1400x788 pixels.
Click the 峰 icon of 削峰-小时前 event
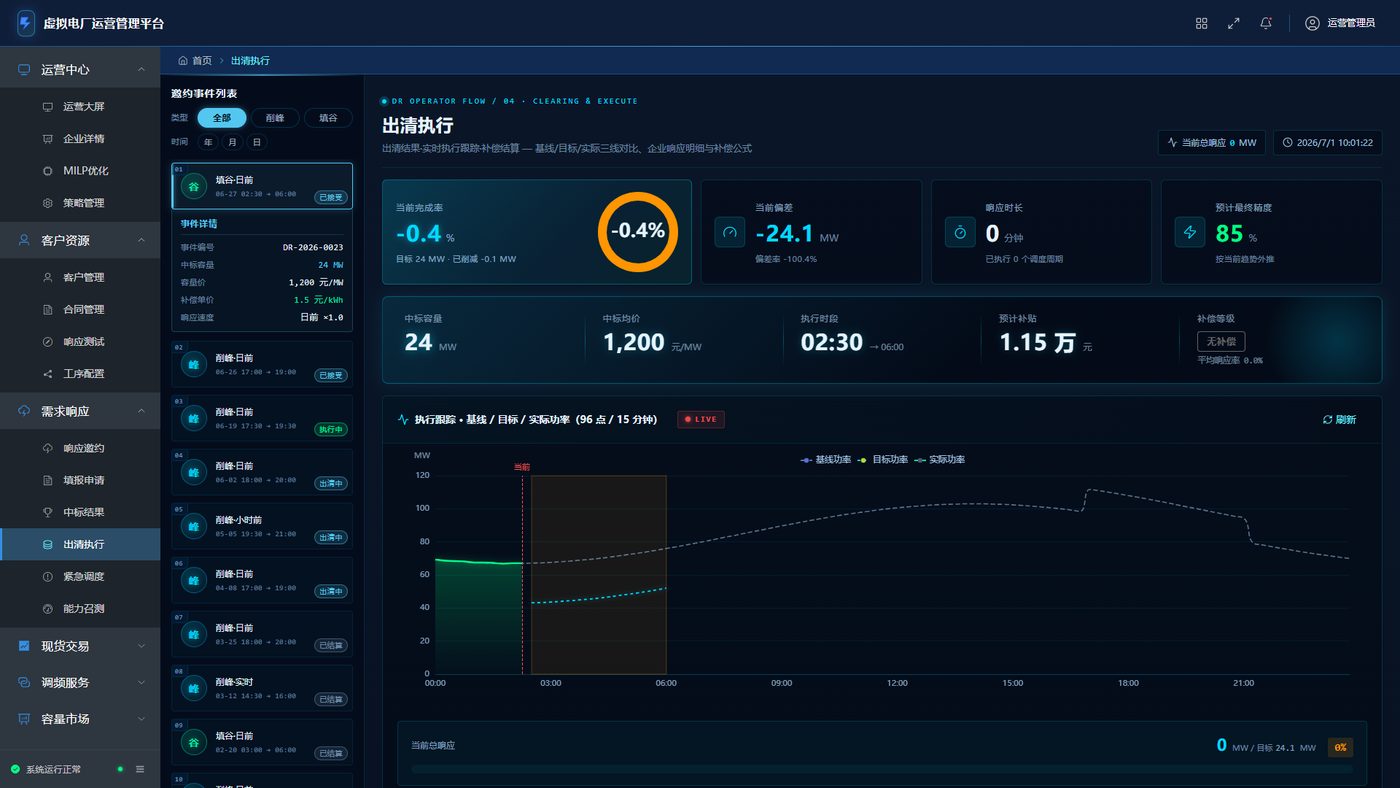point(194,526)
